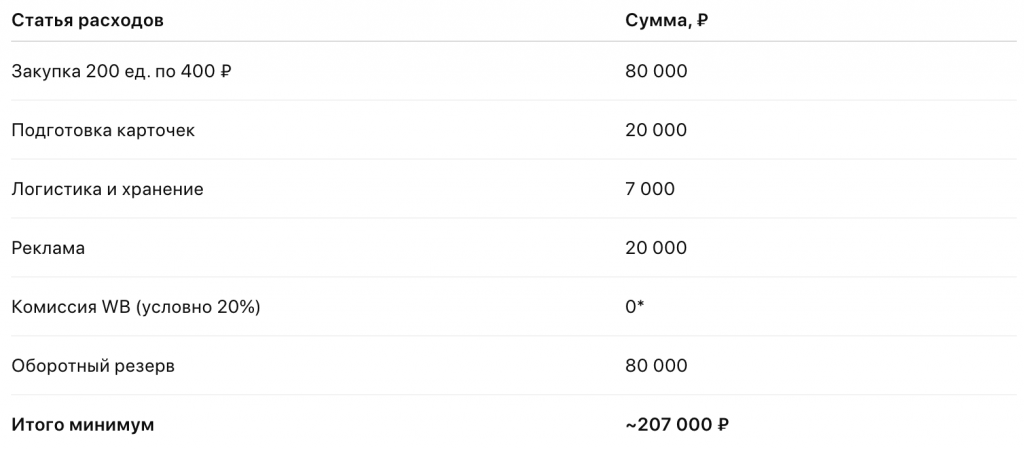
Task: Click the ~207 000 ₽ total amount
Action: click(x=677, y=425)
